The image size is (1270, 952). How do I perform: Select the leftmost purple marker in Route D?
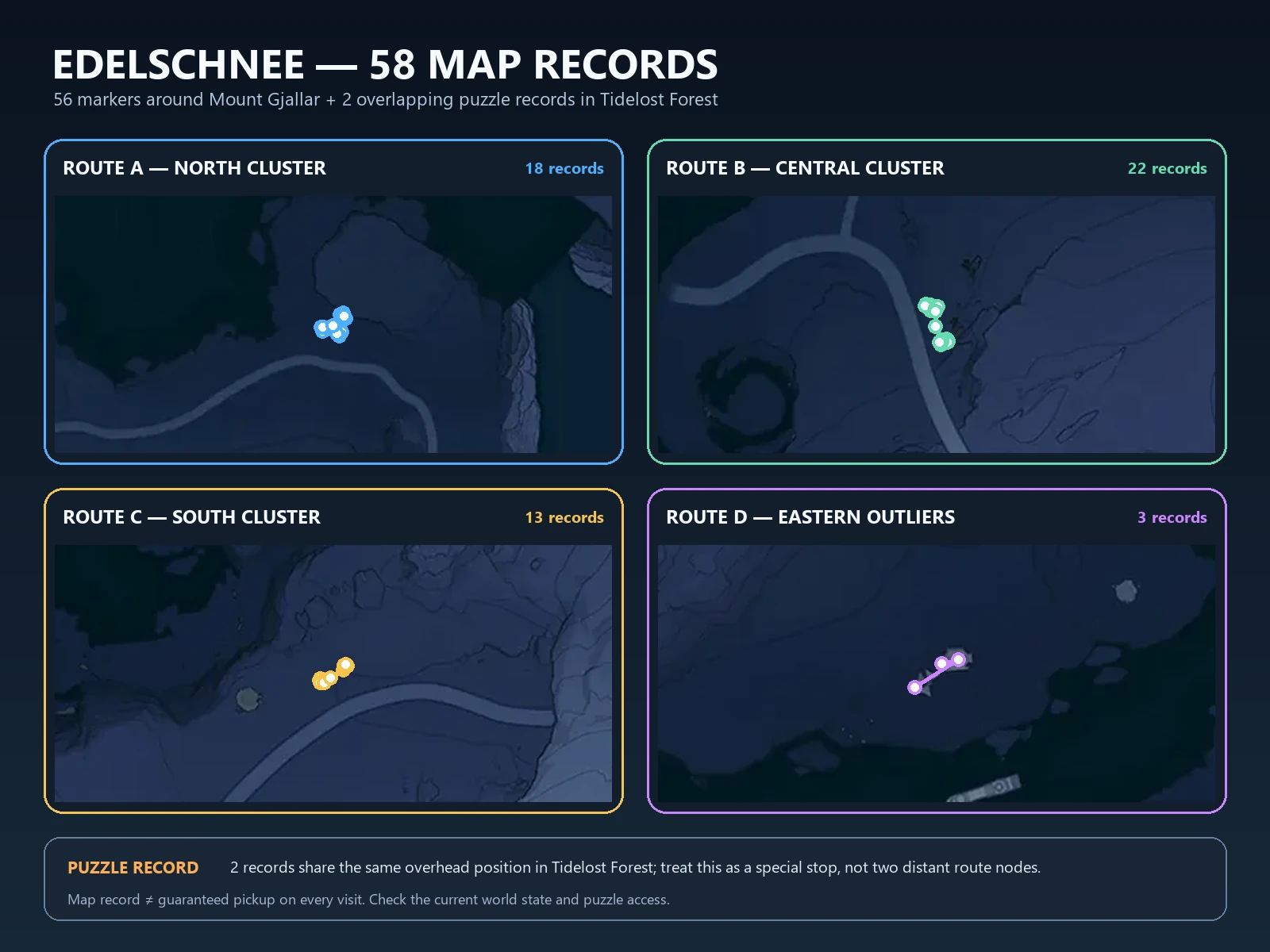[915, 687]
